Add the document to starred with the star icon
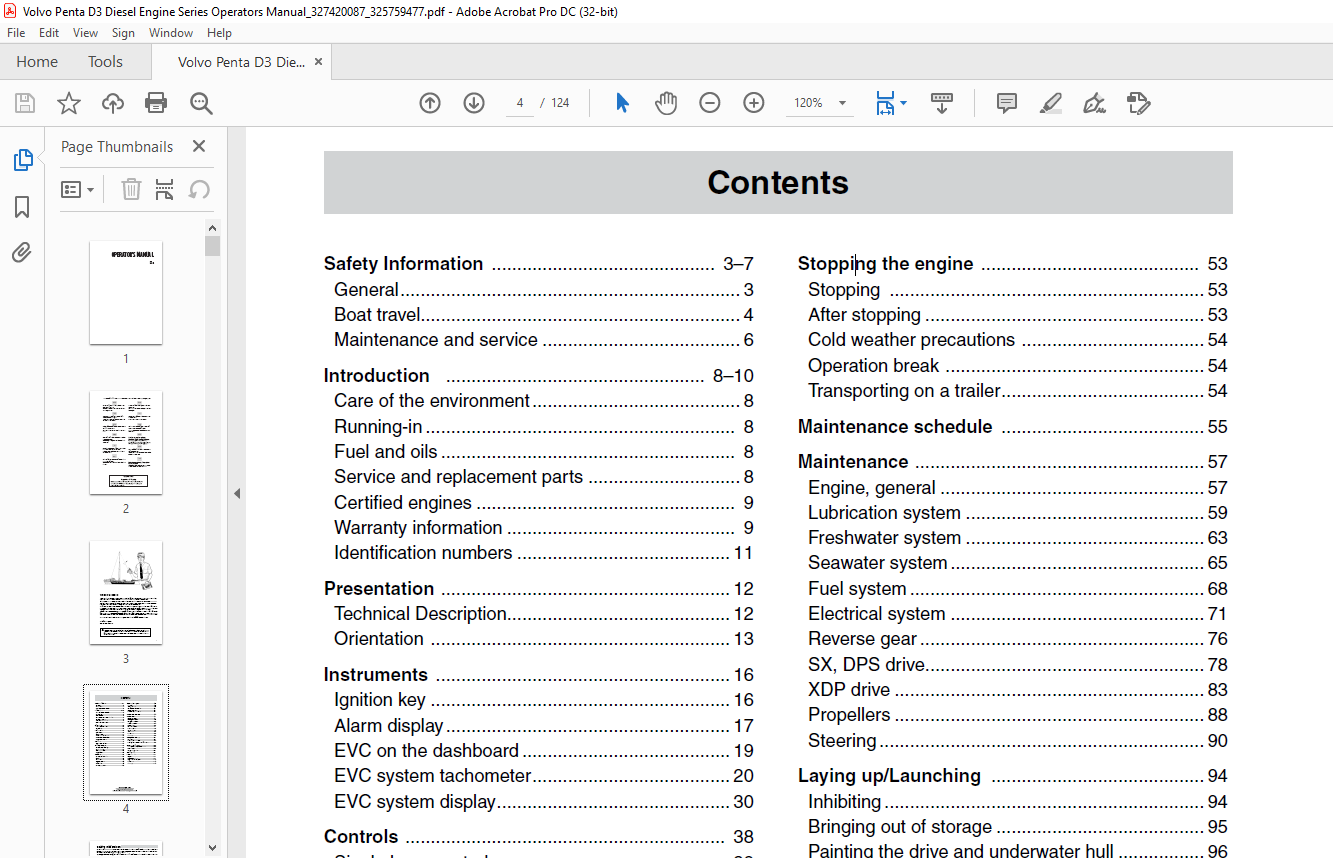The height and width of the screenshot is (858, 1333). tap(68, 103)
